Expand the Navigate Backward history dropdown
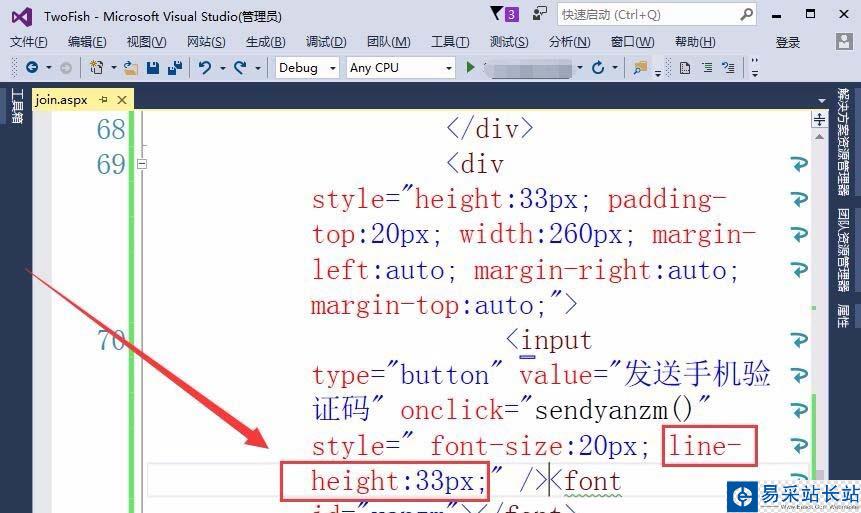Screen dimensions: 861x513 (48, 68)
